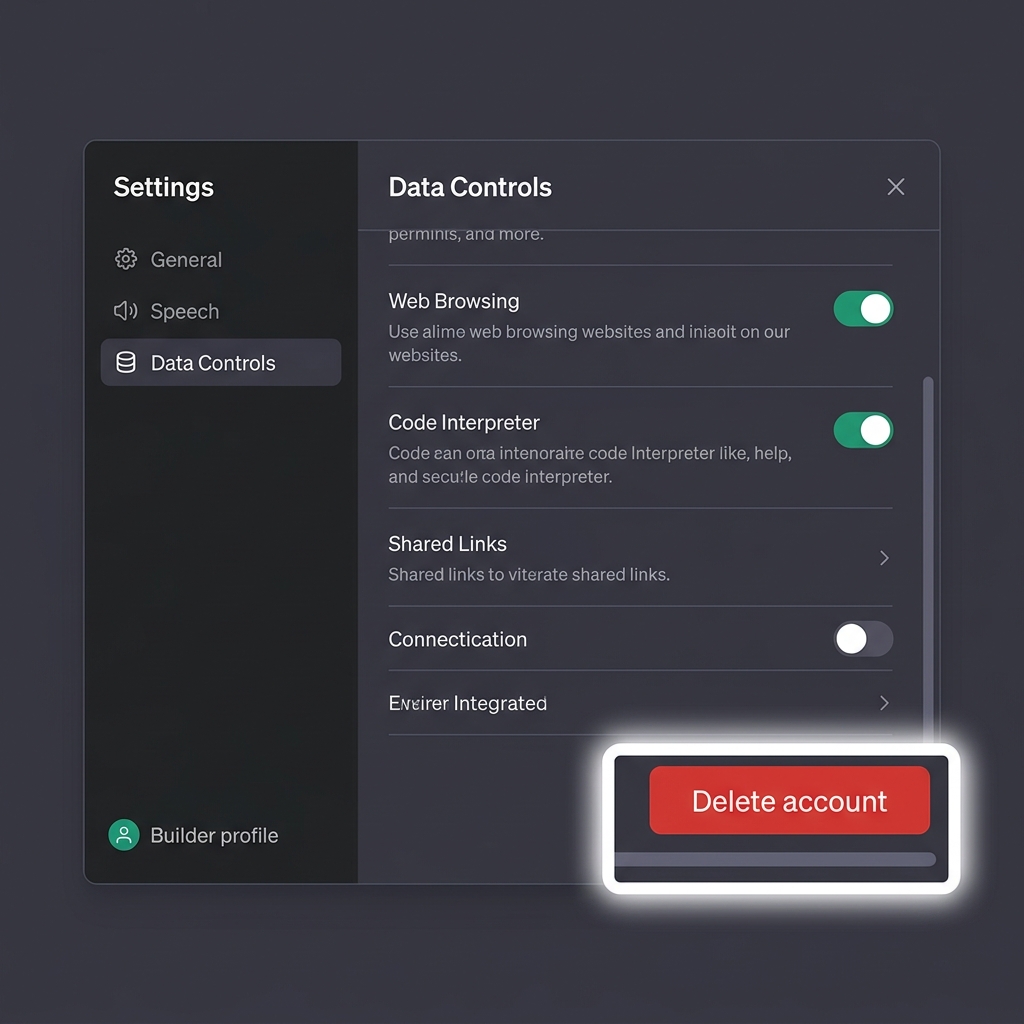Screen dimensions: 1024x1024
Task: Turn off the Web Browsing toggle
Action: 863,309
